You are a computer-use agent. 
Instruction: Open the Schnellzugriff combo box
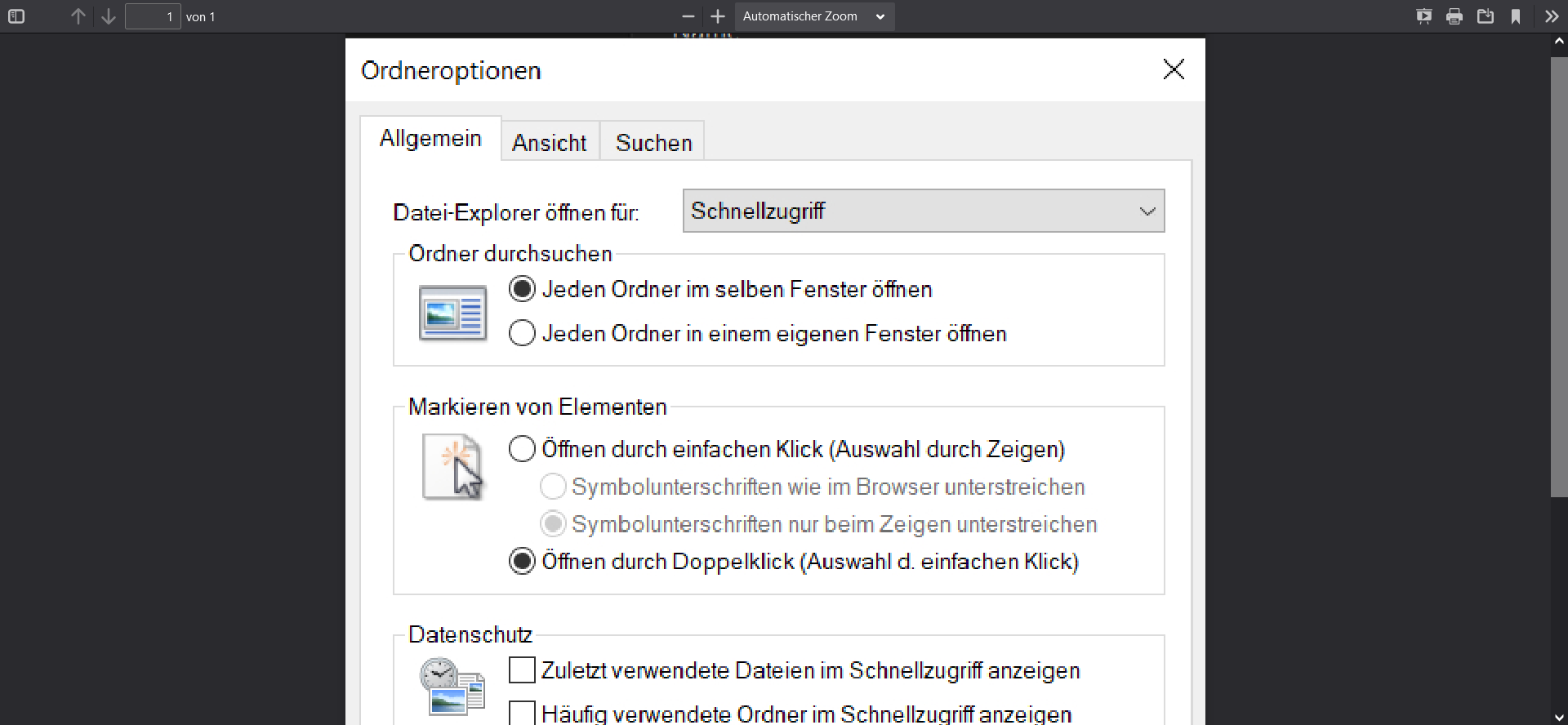click(924, 211)
